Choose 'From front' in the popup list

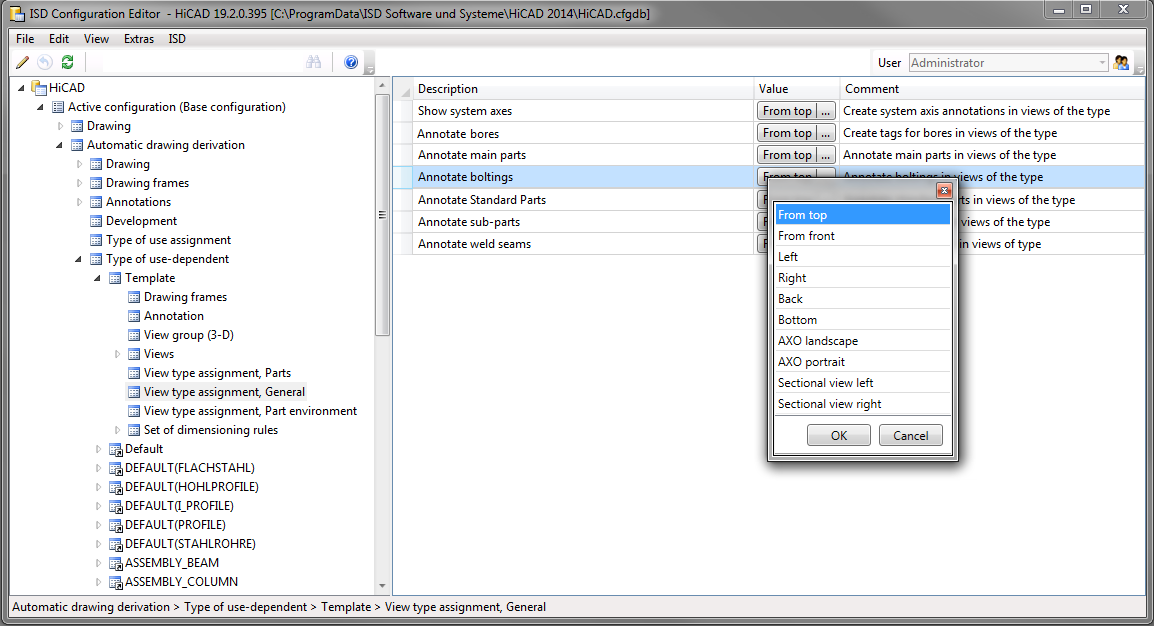click(806, 236)
